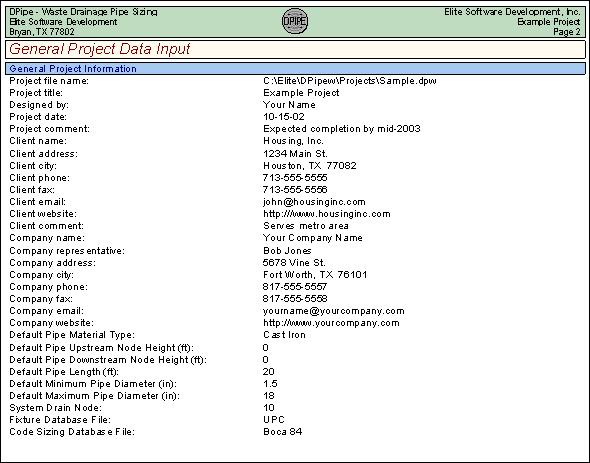Click the Sample.dpw project file path

click(350, 81)
